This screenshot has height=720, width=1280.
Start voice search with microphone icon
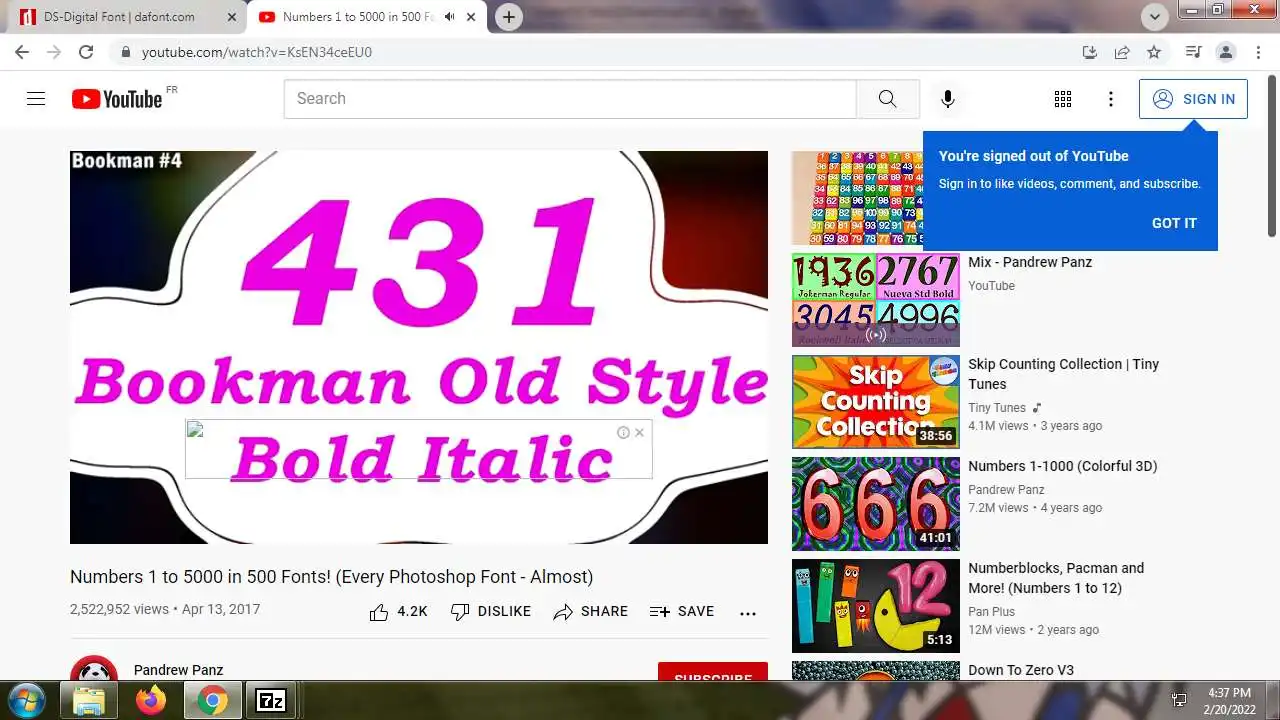[947, 98]
